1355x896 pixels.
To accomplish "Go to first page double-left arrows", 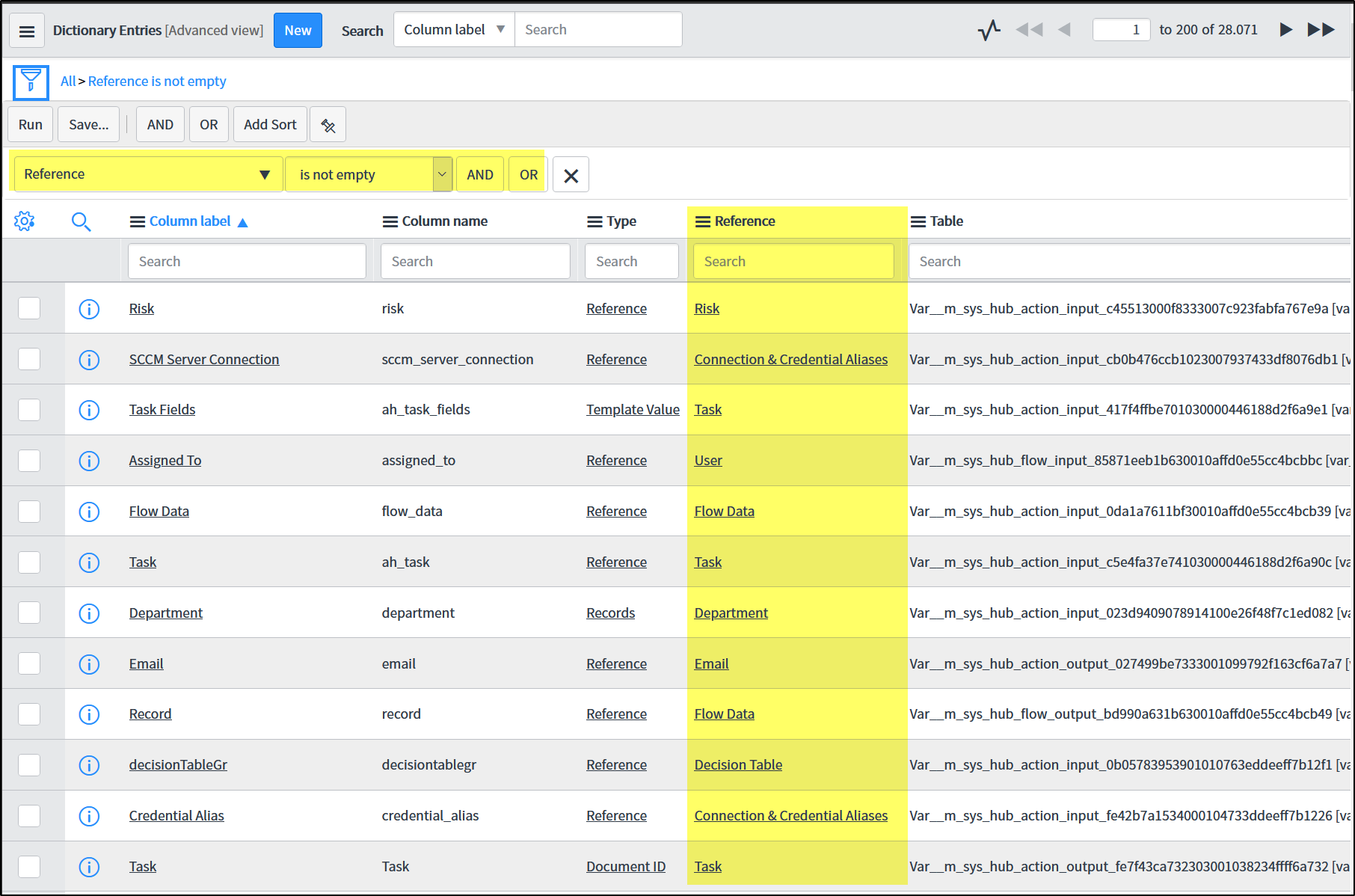I will pyautogui.click(x=1029, y=30).
